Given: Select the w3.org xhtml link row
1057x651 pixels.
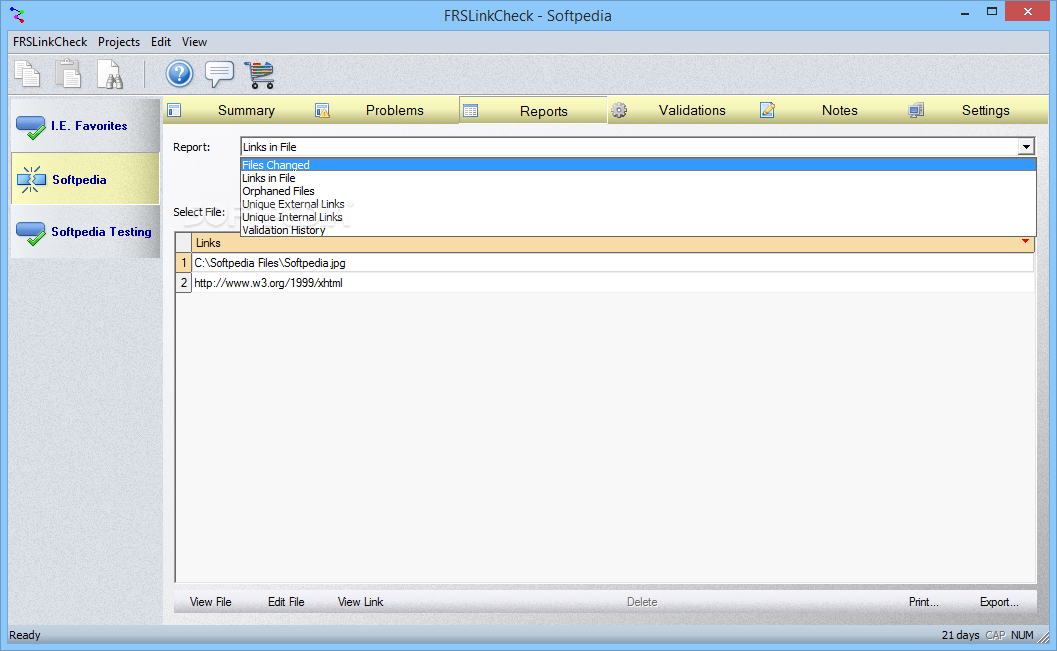Looking at the screenshot, I should click(613, 283).
